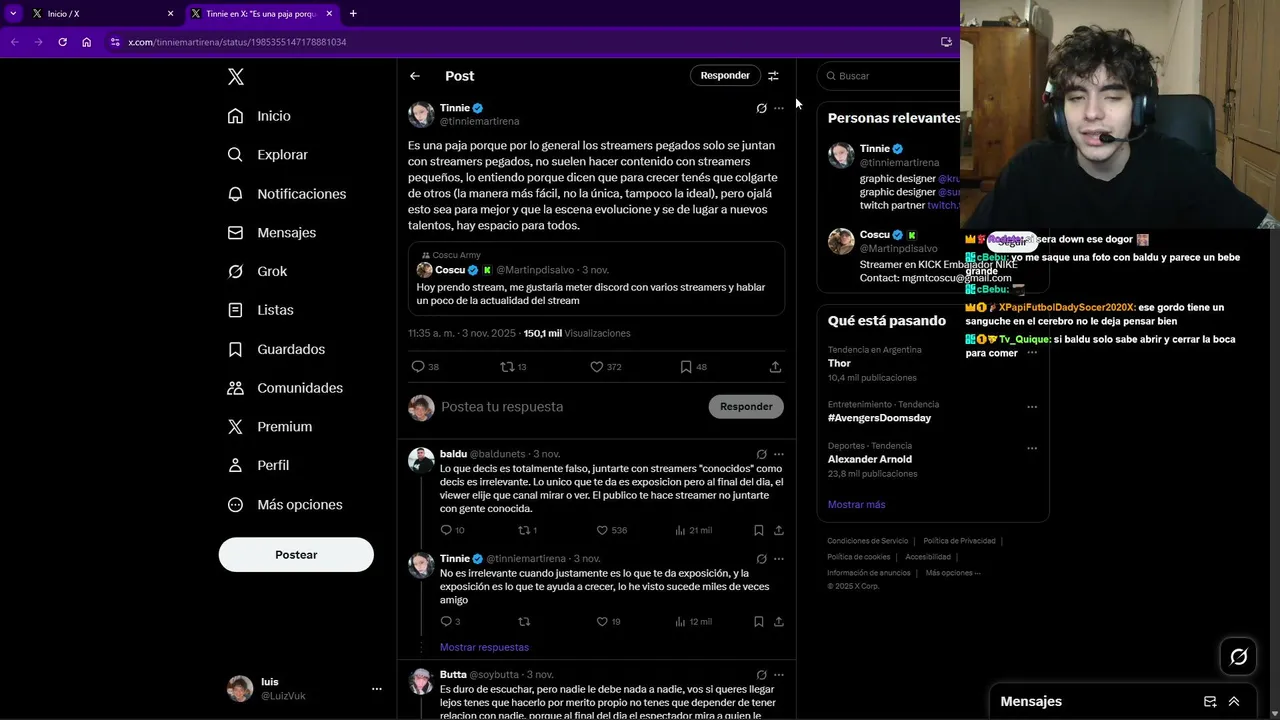Click browser home button

pyautogui.click(x=87, y=42)
